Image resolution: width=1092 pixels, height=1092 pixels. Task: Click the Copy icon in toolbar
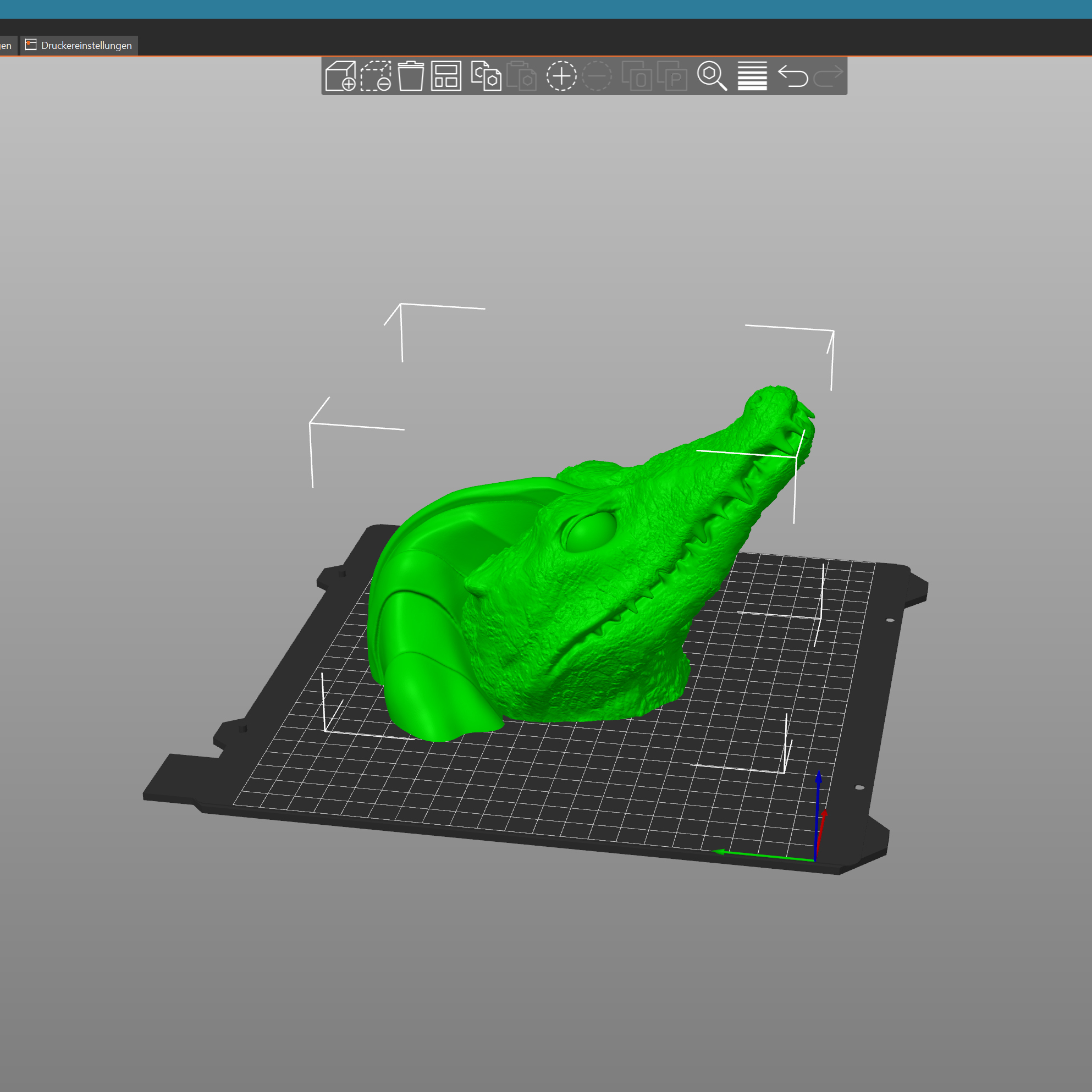pos(486,76)
